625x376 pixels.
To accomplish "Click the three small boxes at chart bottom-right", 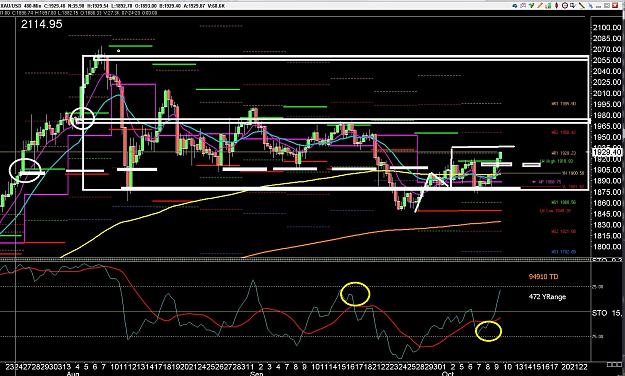I will coord(614,364).
